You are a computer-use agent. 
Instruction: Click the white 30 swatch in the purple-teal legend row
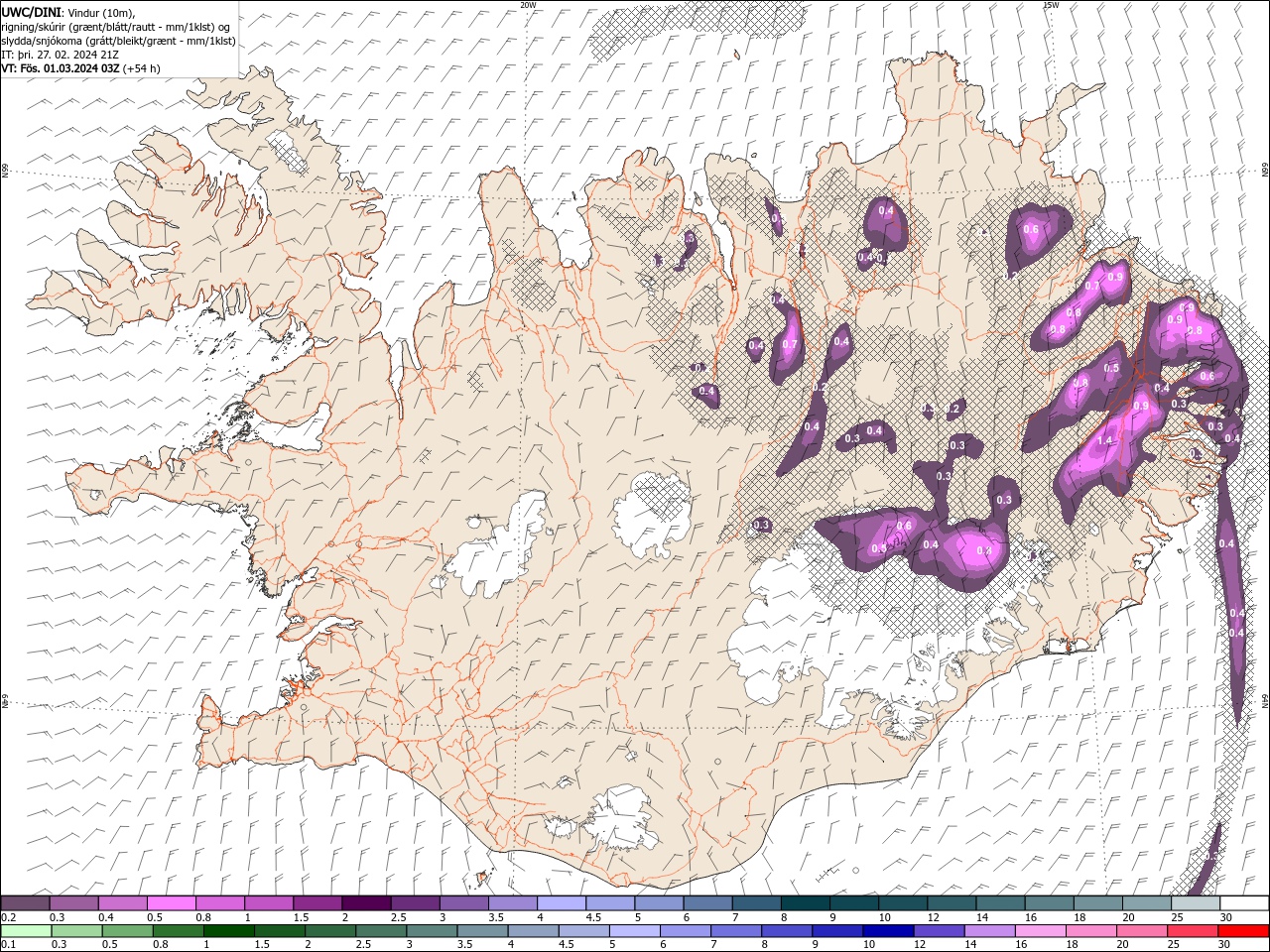[1243, 903]
